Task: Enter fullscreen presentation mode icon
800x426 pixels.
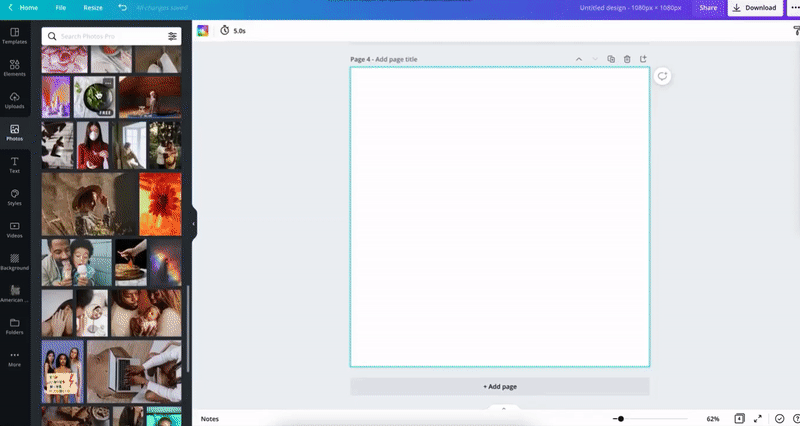Action: (x=757, y=418)
